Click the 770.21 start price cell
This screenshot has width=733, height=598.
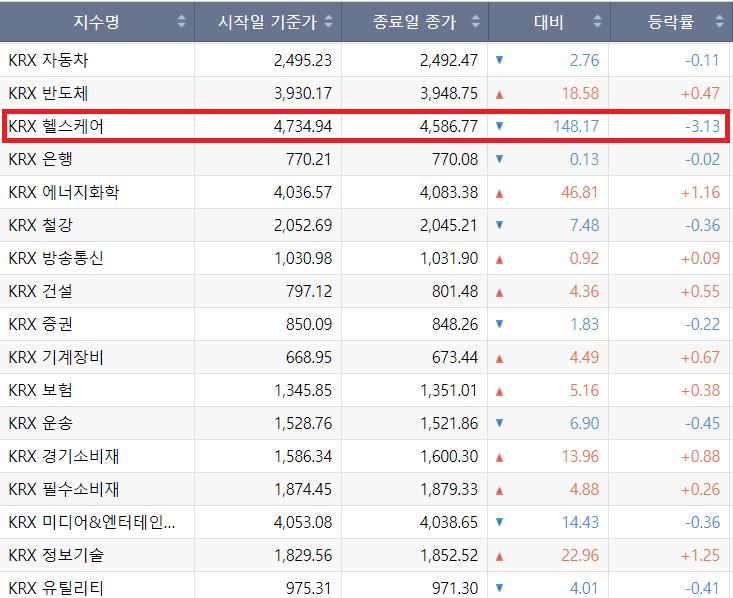(309, 159)
